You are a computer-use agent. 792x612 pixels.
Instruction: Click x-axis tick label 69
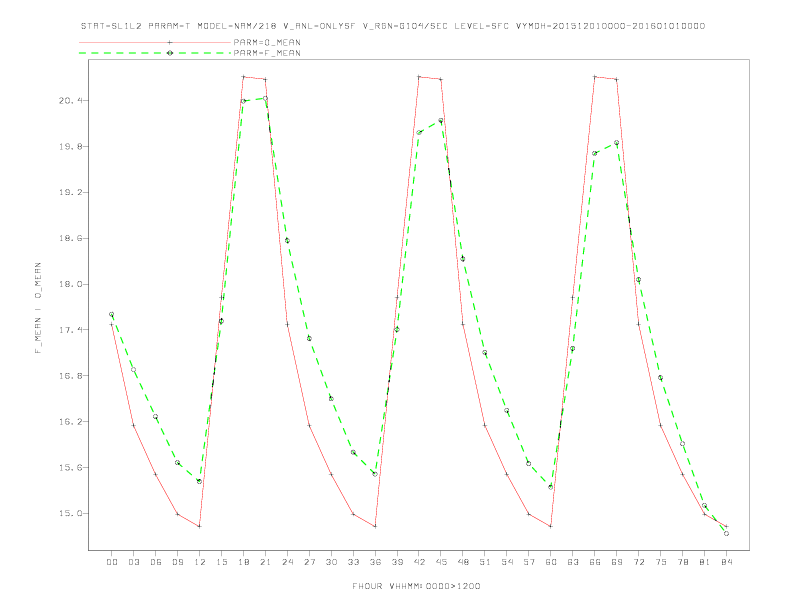(617, 562)
